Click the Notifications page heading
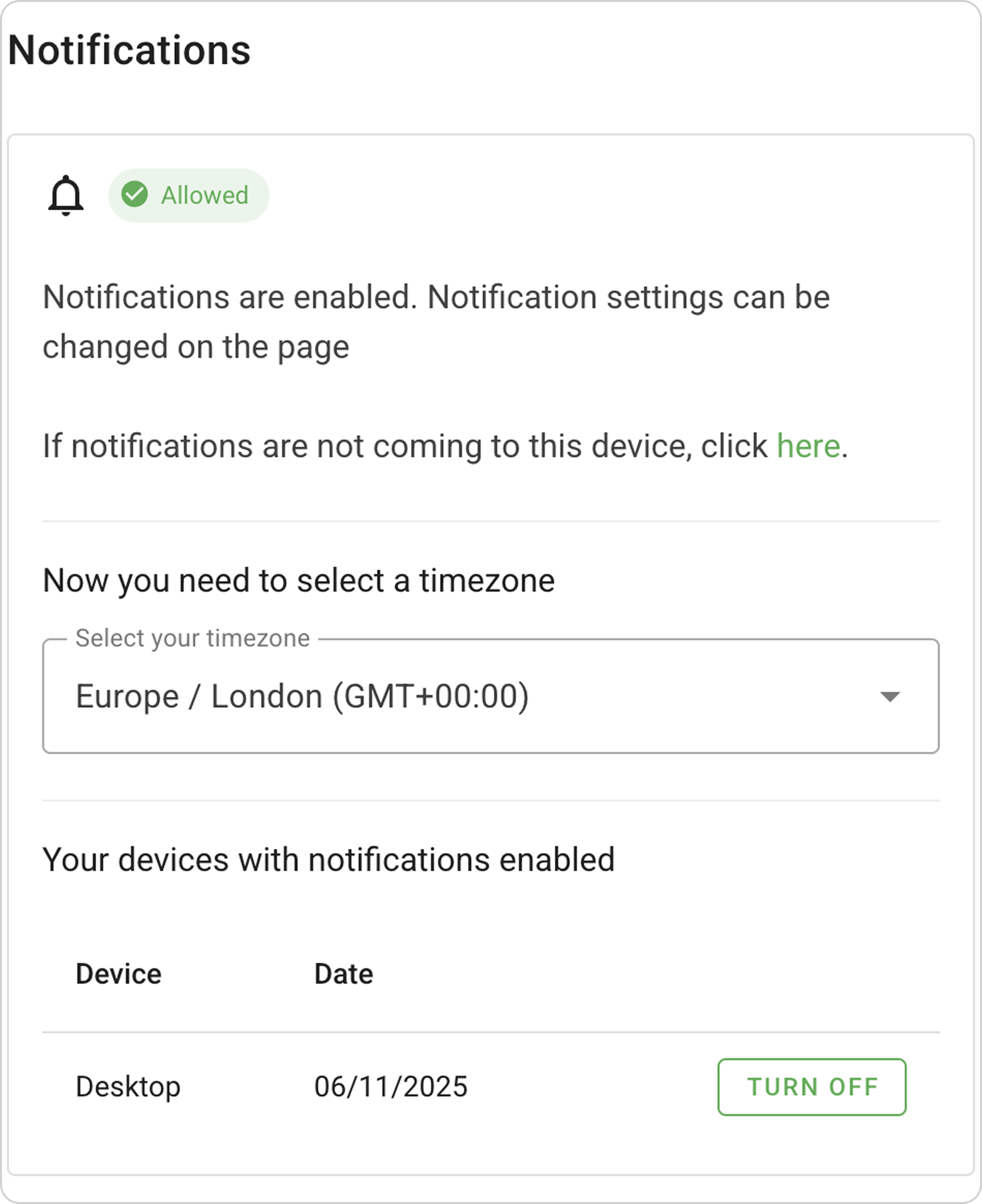The height and width of the screenshot is (1204, 982). 129,50
